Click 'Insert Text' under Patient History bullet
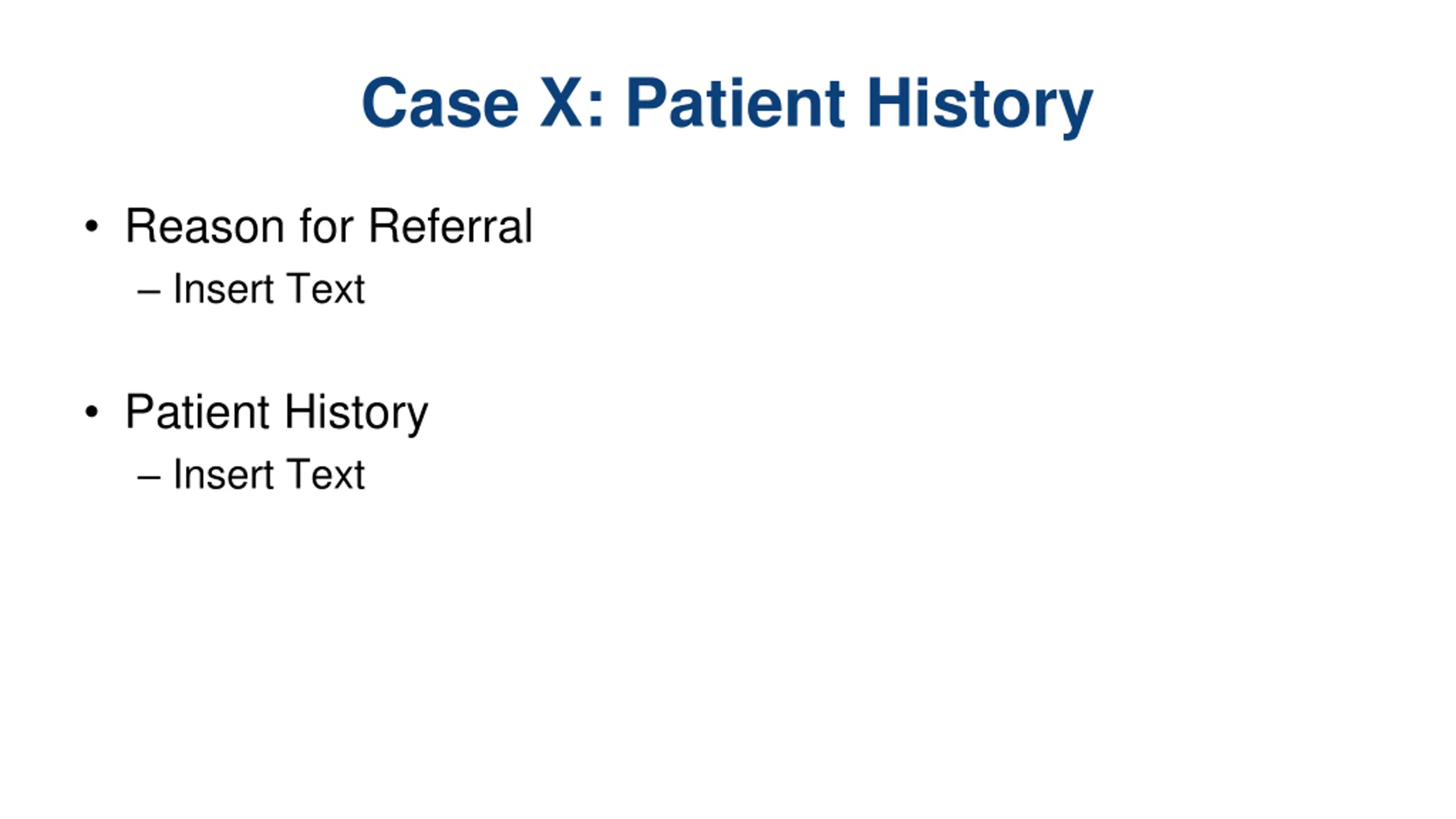Image resolution: width=1456 pixels, height=819 pixels. pos(269,474)
